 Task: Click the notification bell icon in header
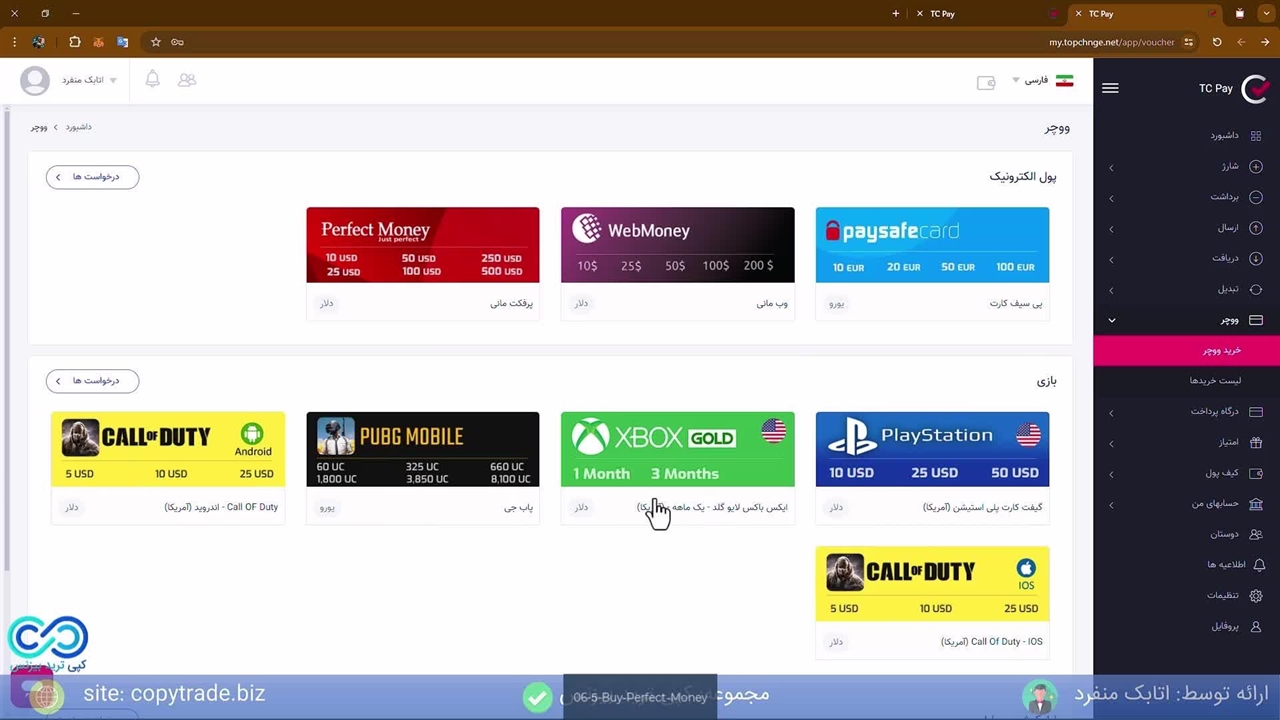[x=152, y=79]
